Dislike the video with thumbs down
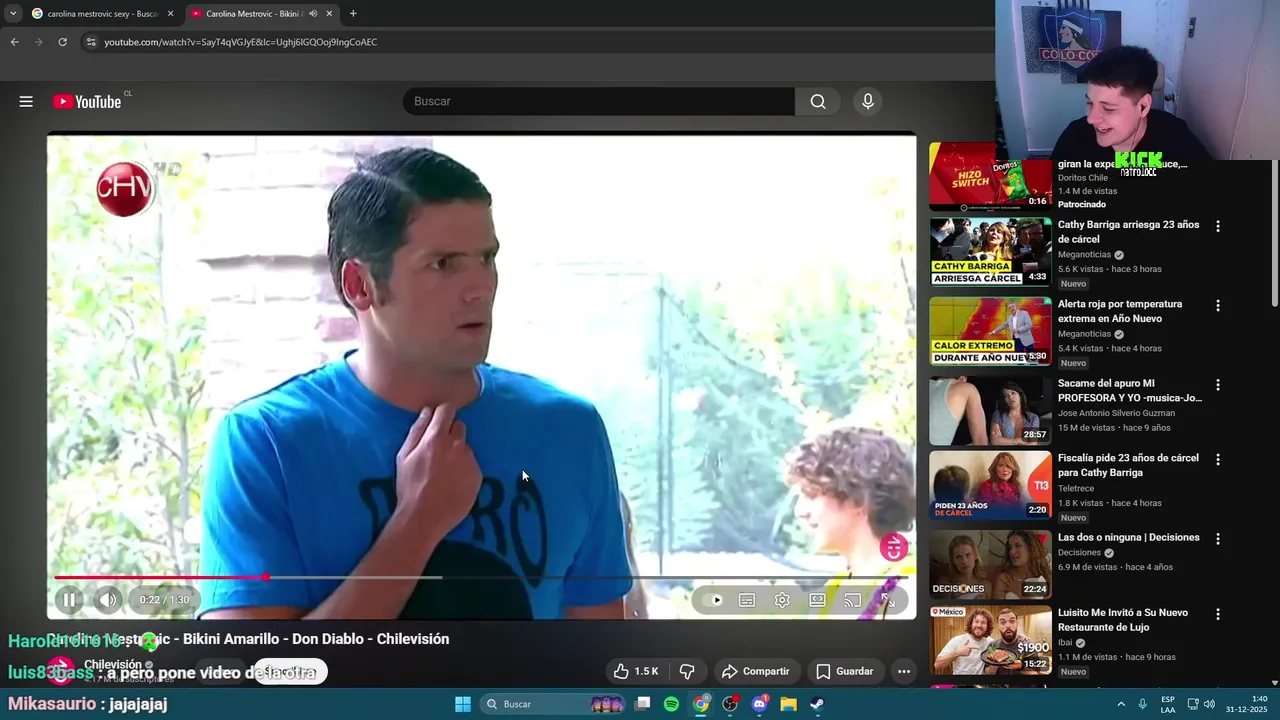The height and width of the screenshot is (720, 1280). pyautogui.click(x=687, y=671)
